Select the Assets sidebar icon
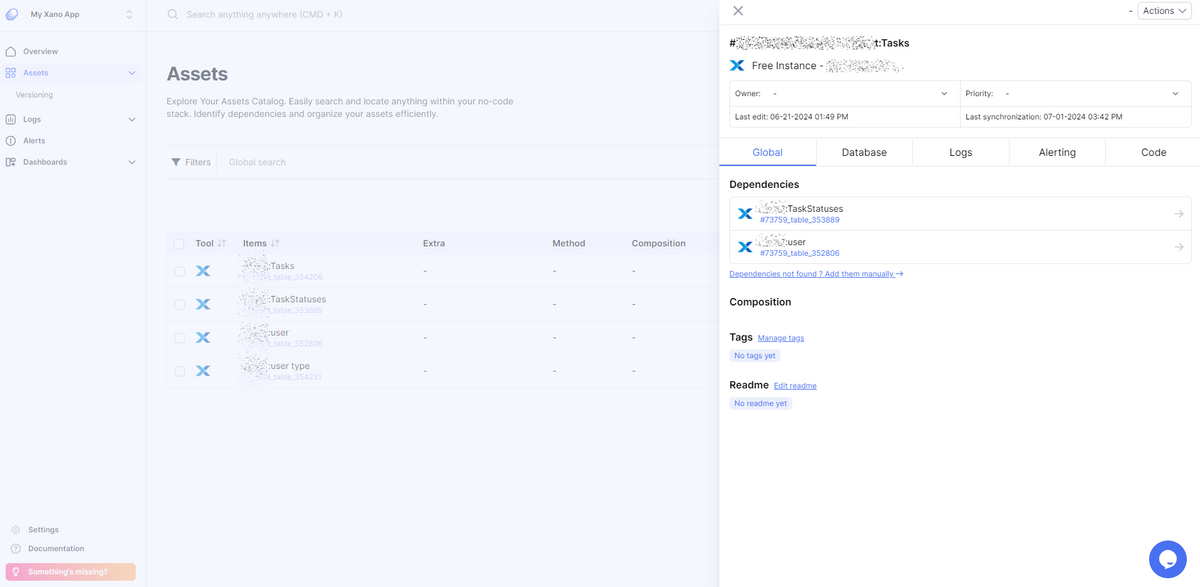Viewport: 1200px width, 587px height. point(11,73)
